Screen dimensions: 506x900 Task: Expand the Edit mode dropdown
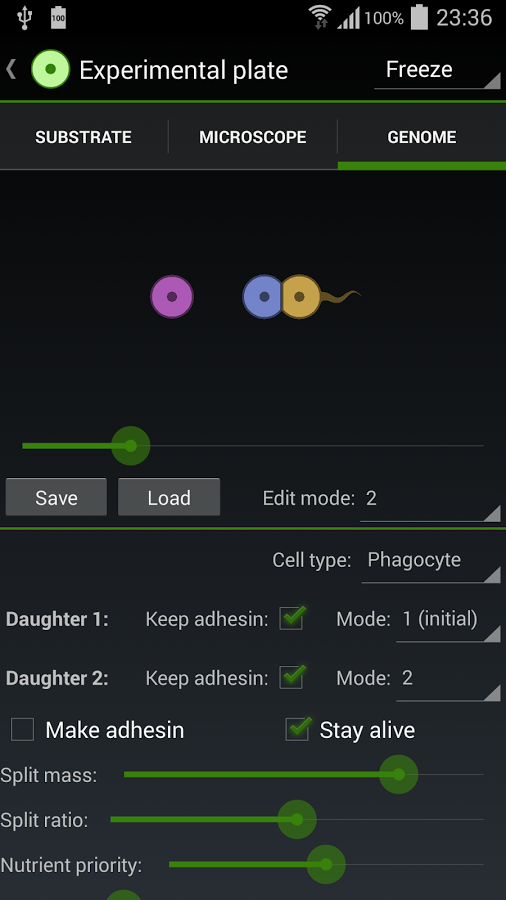coord(430,499)
